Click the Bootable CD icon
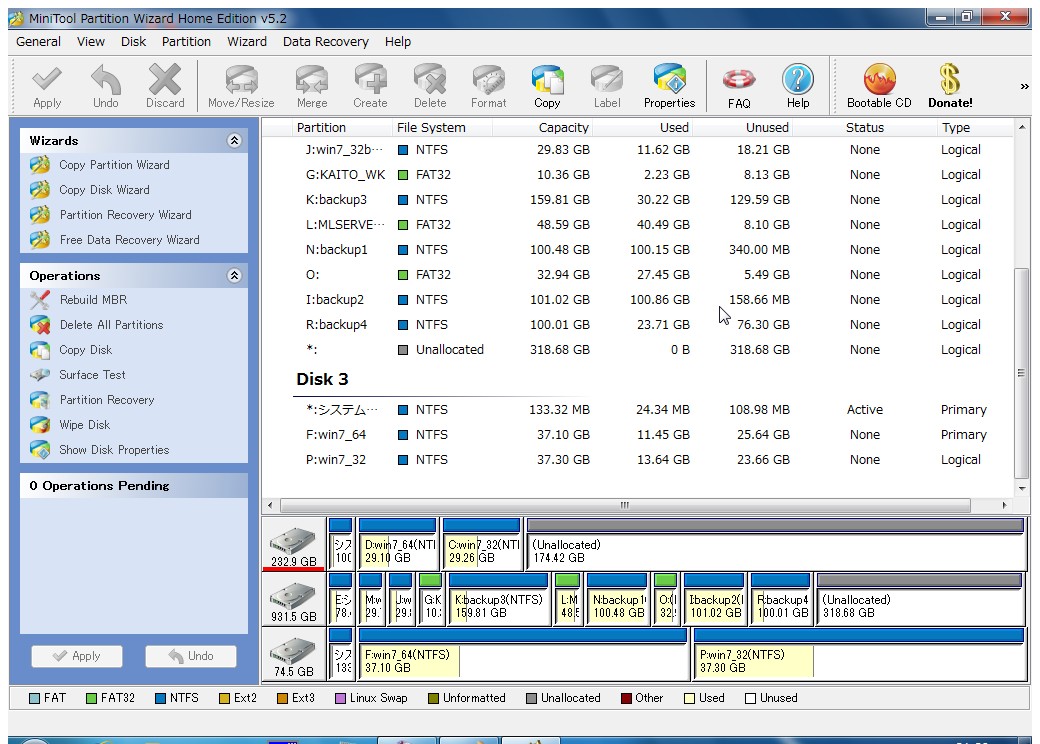The height and width of the screenshot is (744, 1040). 879,86
